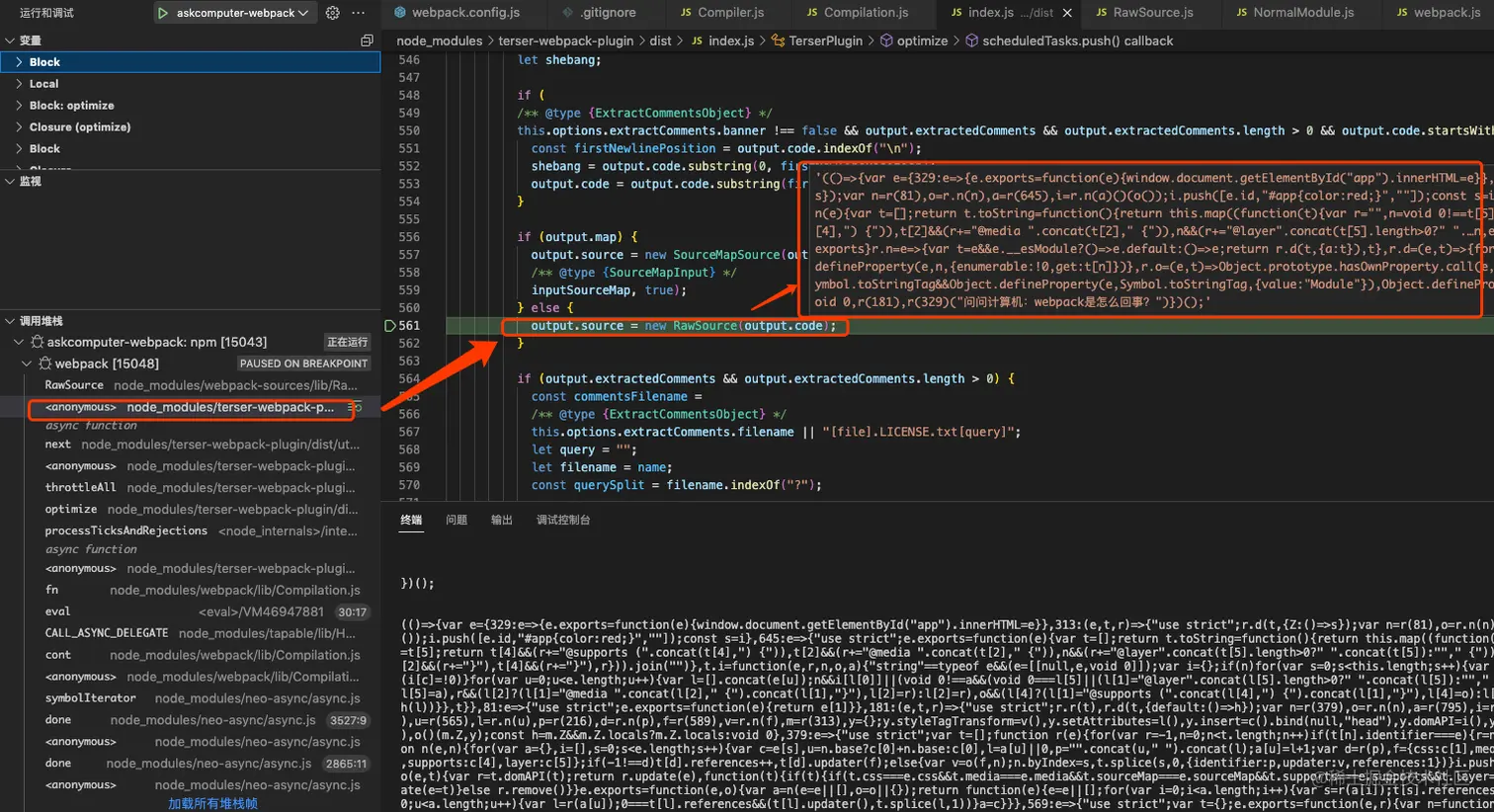Close the index.js editor tab
The width and height of the screenshot is (1494, 812).
point(1067,13)
